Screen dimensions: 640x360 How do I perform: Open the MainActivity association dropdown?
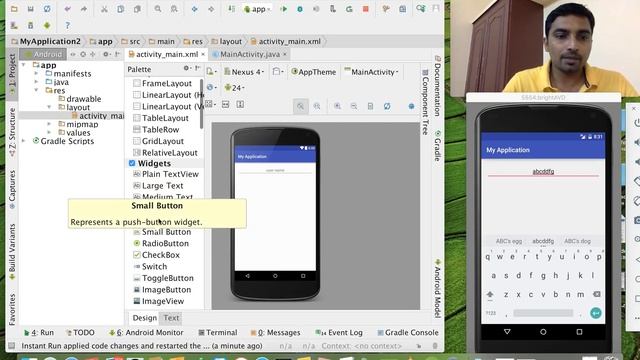click(371, 72)
